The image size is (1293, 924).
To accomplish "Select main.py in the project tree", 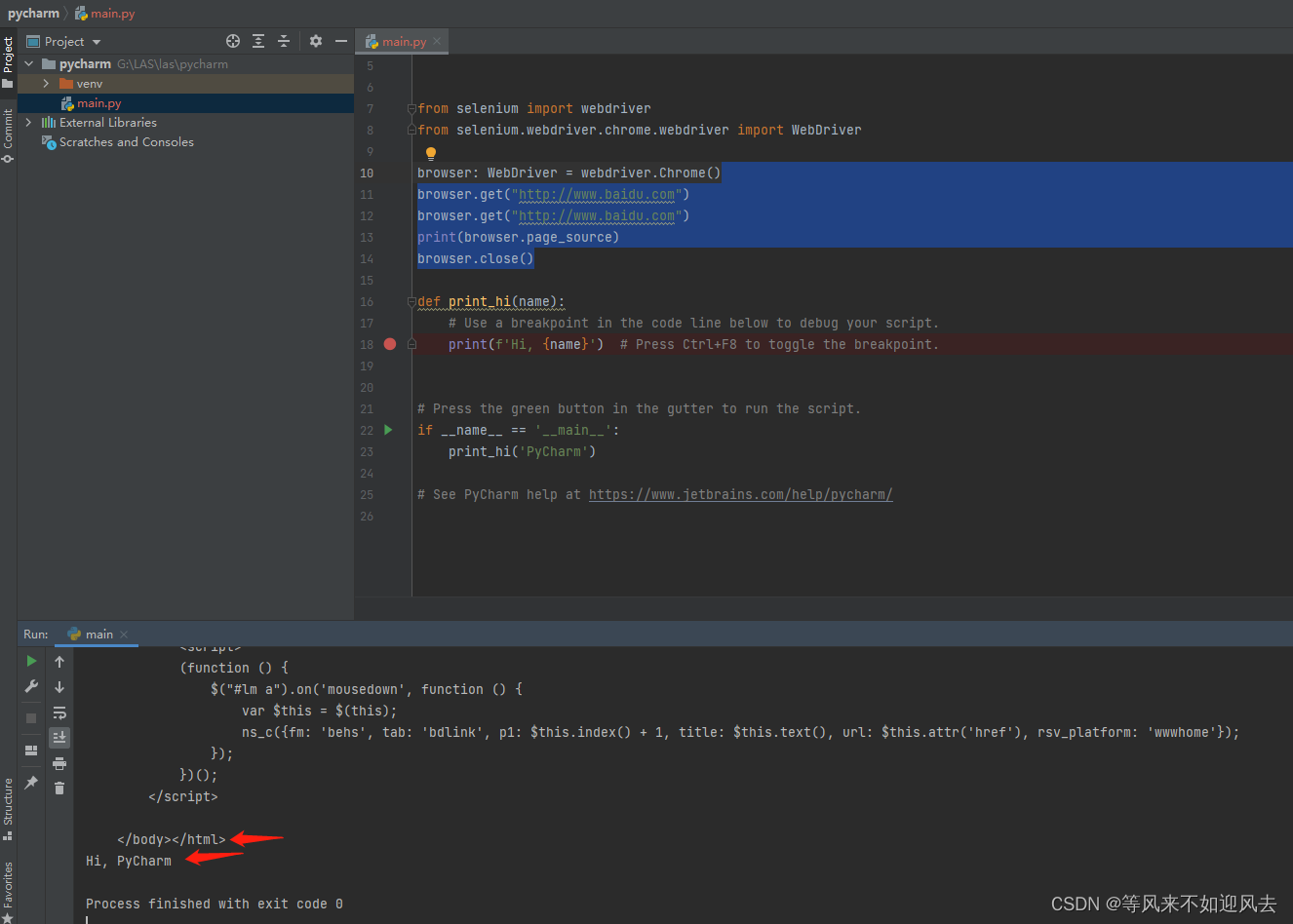I will (x=98, y=103).
